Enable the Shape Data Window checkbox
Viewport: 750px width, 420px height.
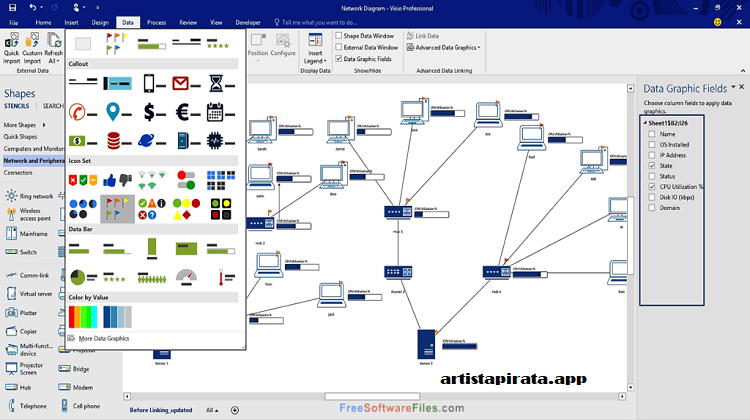click(339, 36)
